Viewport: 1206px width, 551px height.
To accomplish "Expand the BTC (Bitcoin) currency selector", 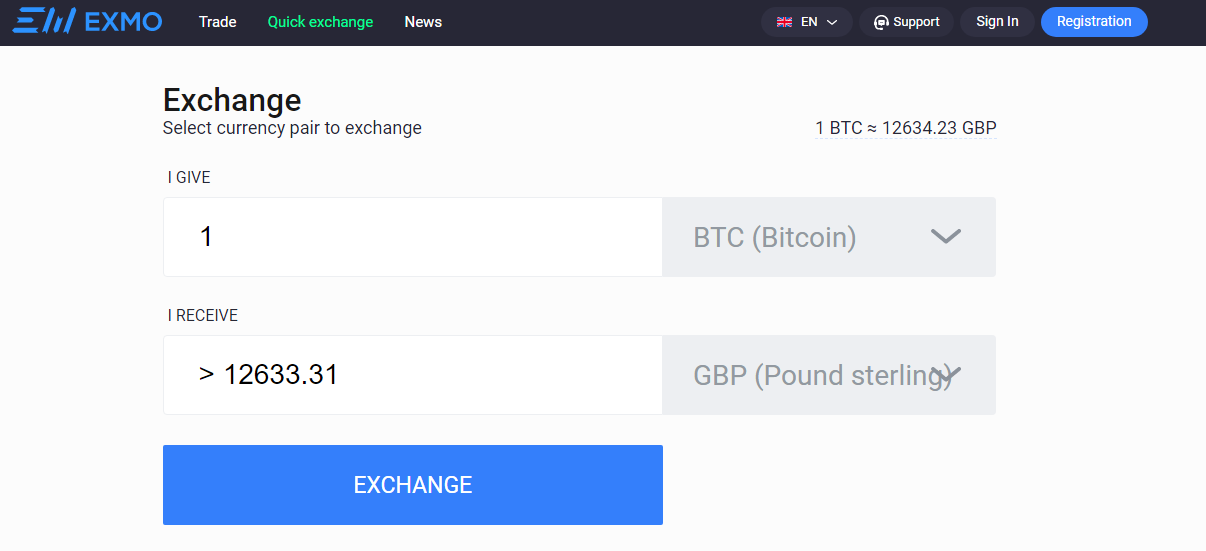I will 829,237.
